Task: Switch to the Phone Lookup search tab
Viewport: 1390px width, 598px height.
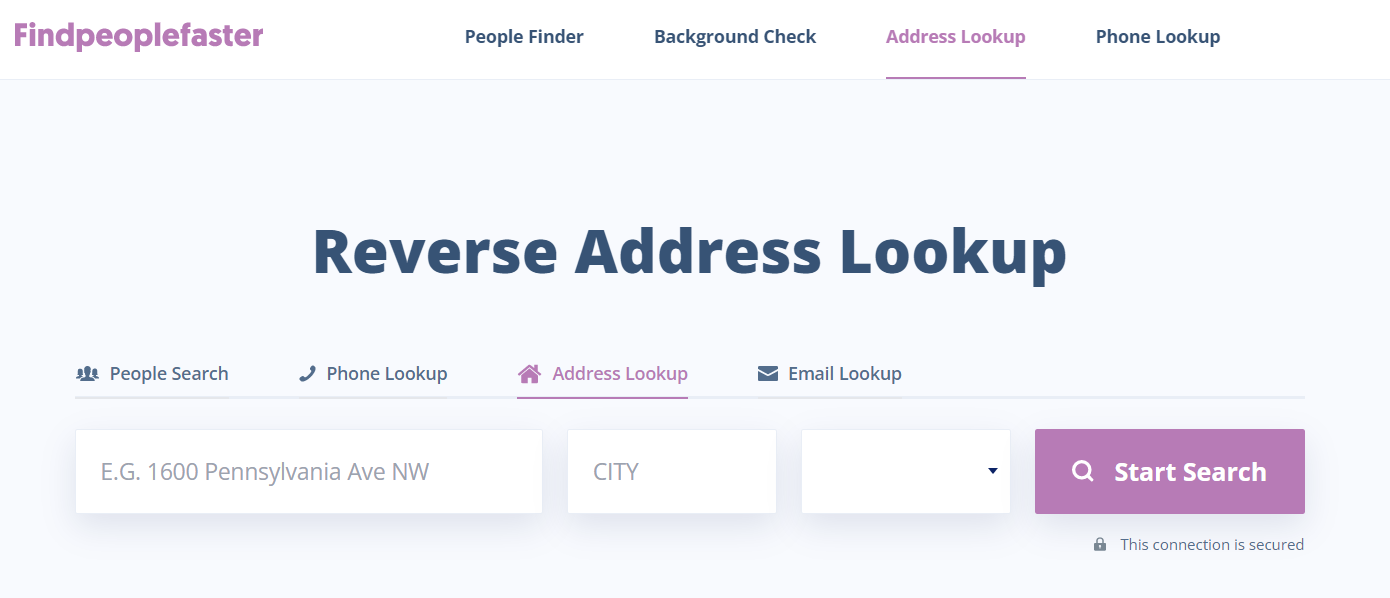Action: 373,374
